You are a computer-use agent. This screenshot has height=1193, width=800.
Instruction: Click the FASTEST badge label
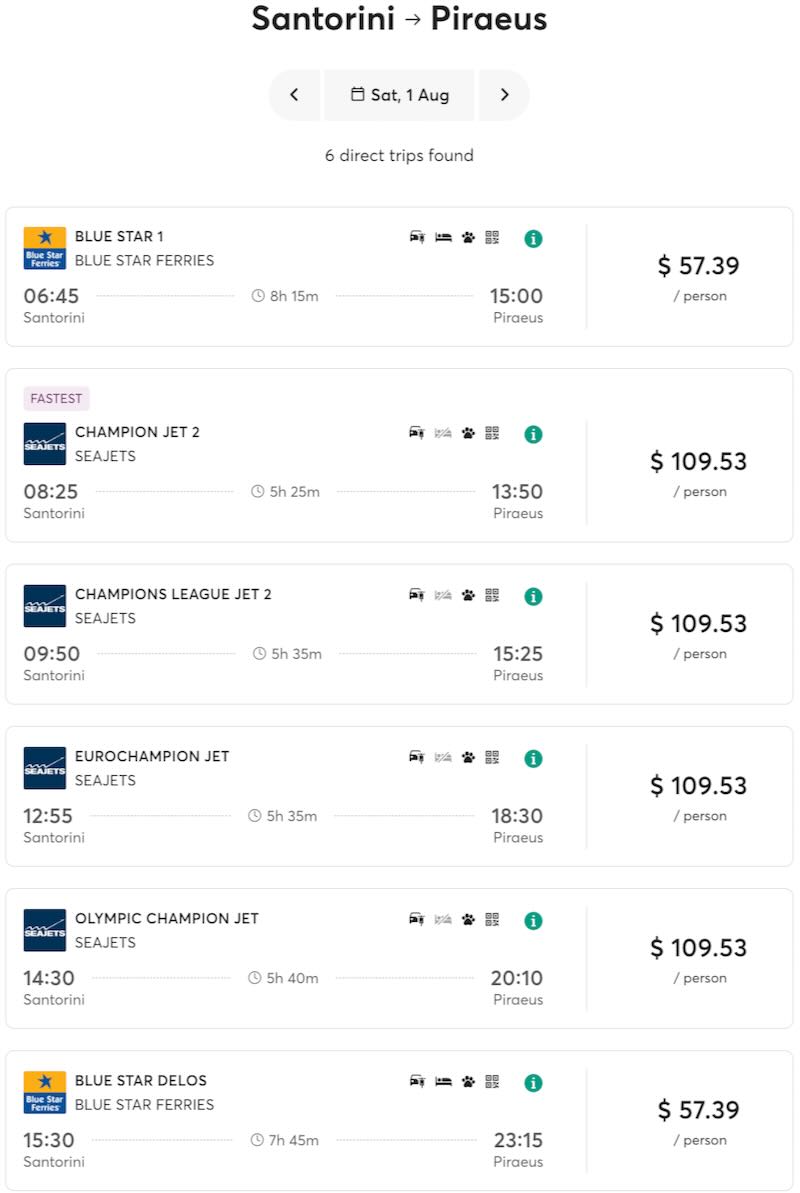(x=56, y=398)
